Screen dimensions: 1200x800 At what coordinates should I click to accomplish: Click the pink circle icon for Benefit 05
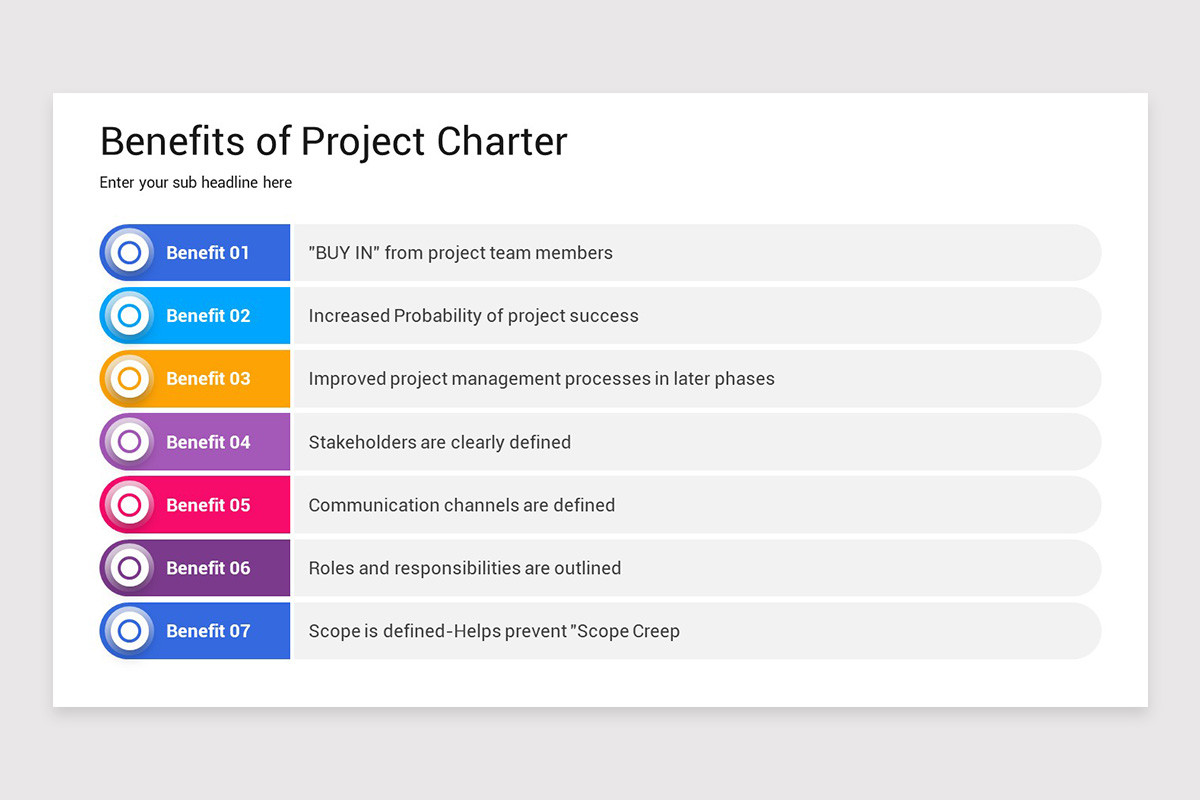tap(129, 505)
